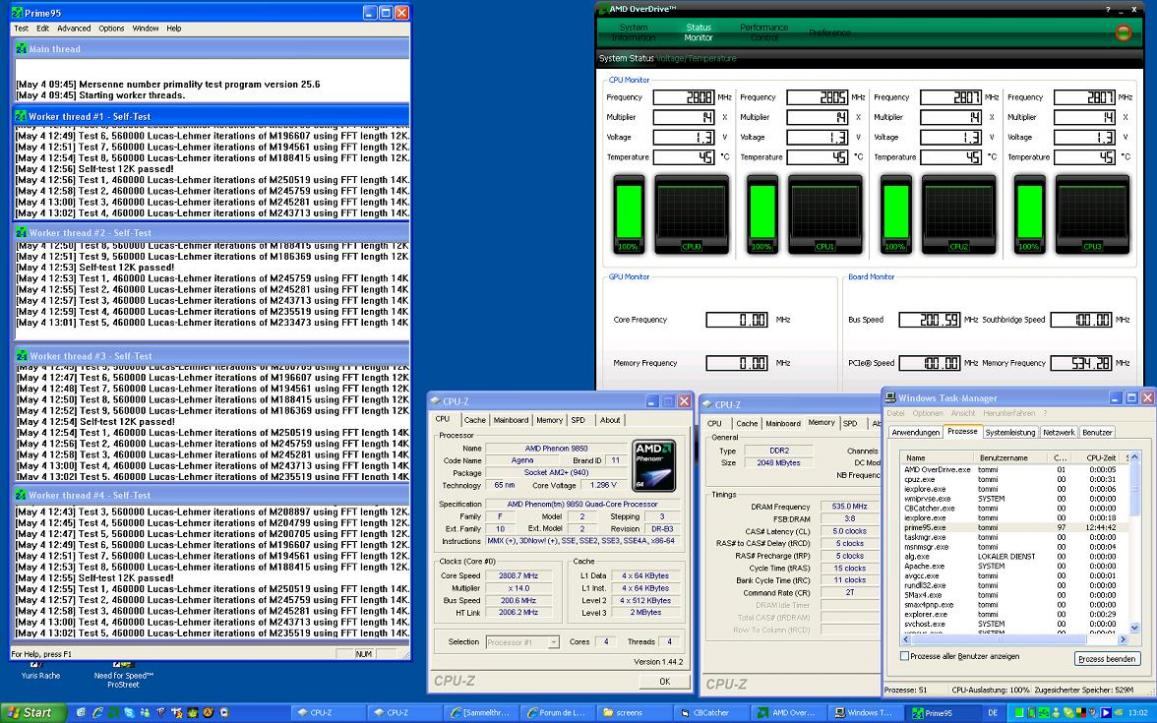Open the Test menu in Prime95

tap(21, 28)
